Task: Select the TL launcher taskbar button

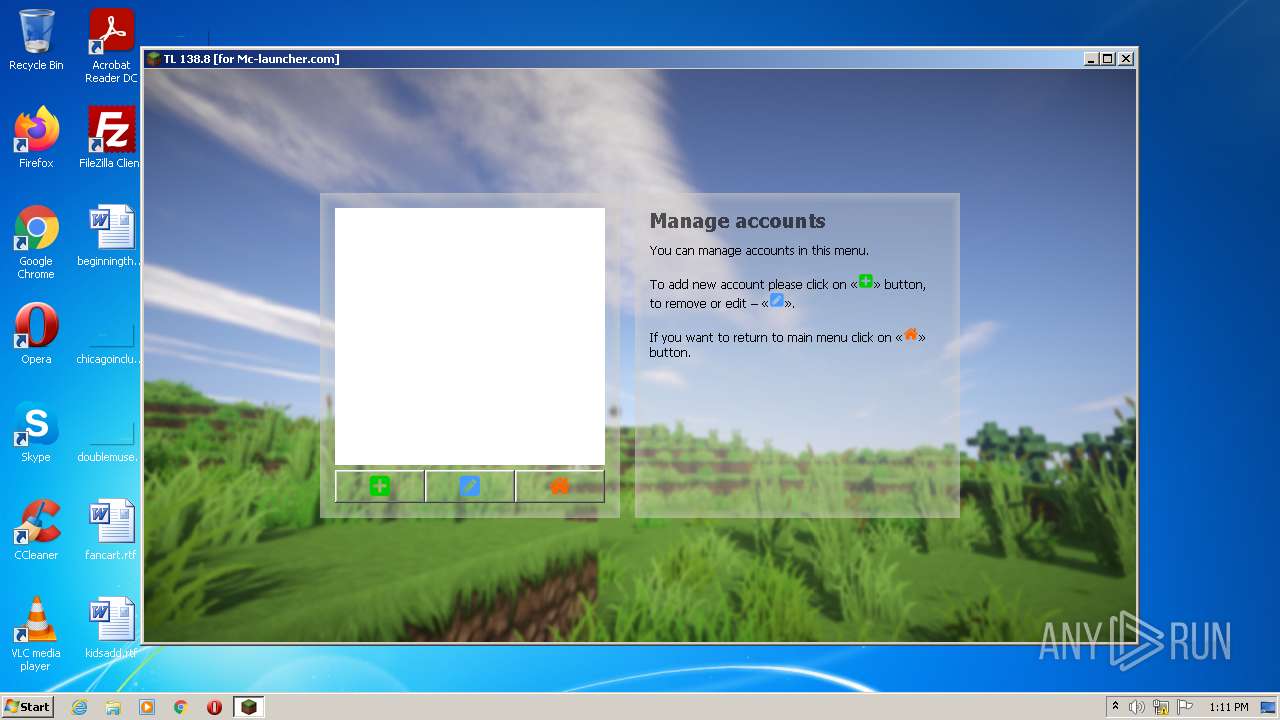Action: point(248,707)
